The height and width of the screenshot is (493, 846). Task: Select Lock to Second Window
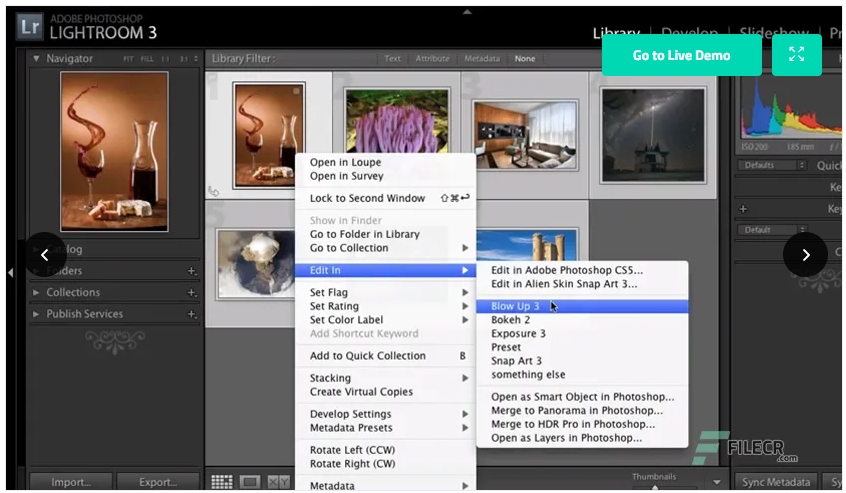(x=385, y=198)
